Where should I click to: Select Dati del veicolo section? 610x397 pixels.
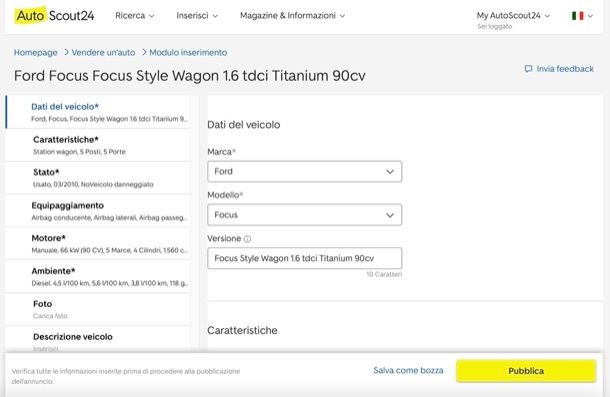[98, 112]
